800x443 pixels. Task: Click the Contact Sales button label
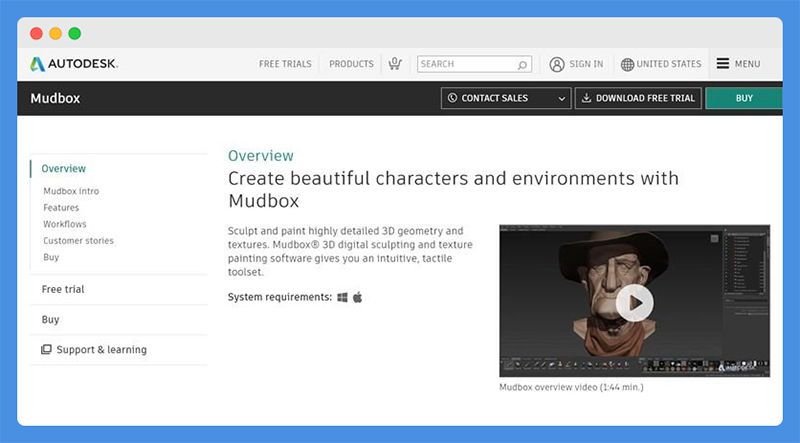[x=494, y=98]
